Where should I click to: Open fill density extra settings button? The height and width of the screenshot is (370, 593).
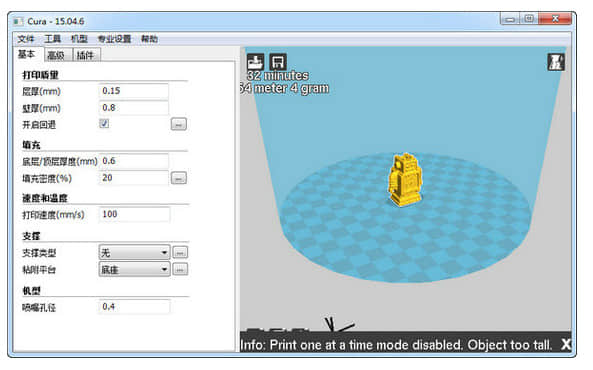179,178
